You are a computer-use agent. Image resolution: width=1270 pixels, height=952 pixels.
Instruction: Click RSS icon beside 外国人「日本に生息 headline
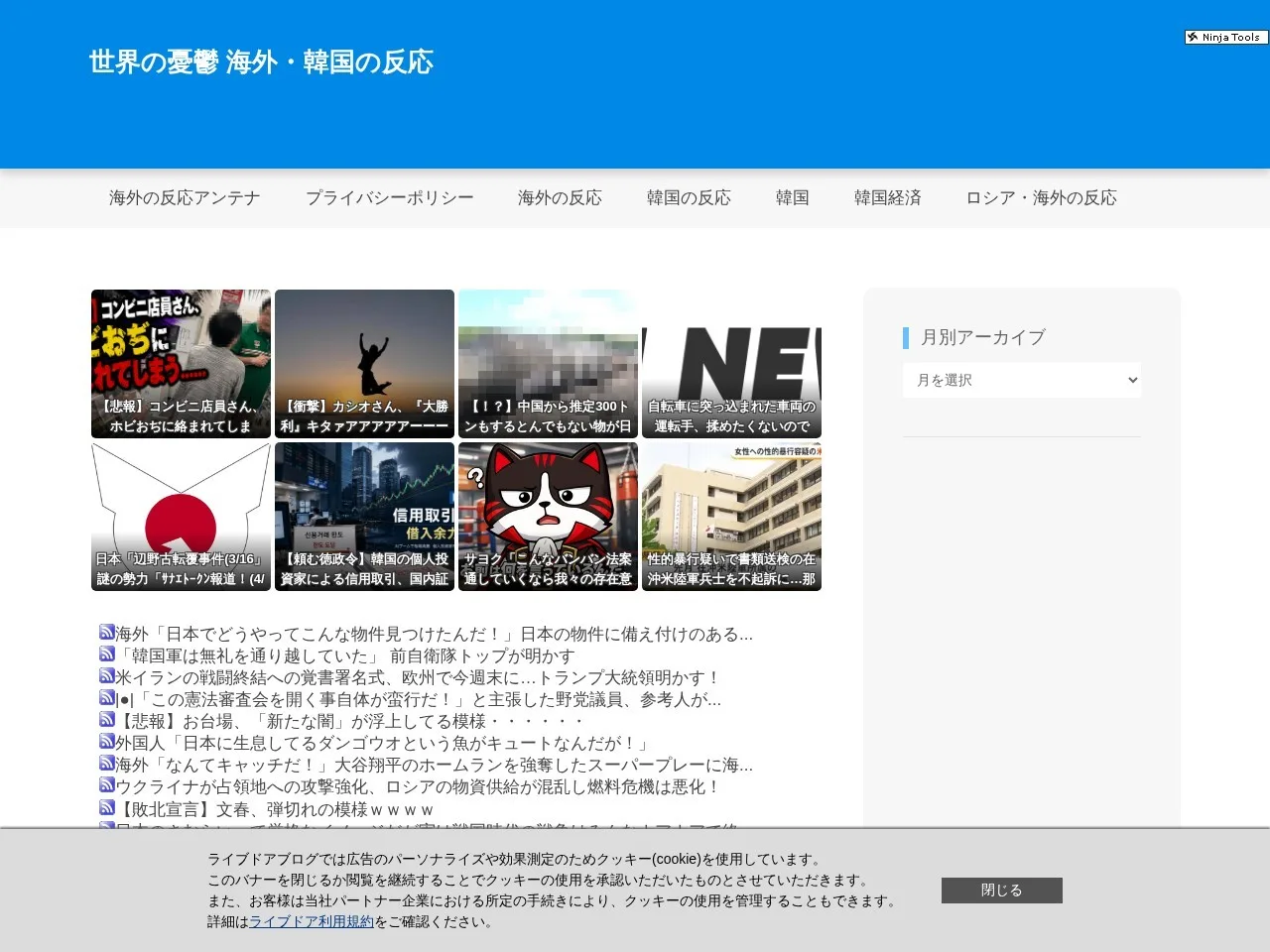107,741
